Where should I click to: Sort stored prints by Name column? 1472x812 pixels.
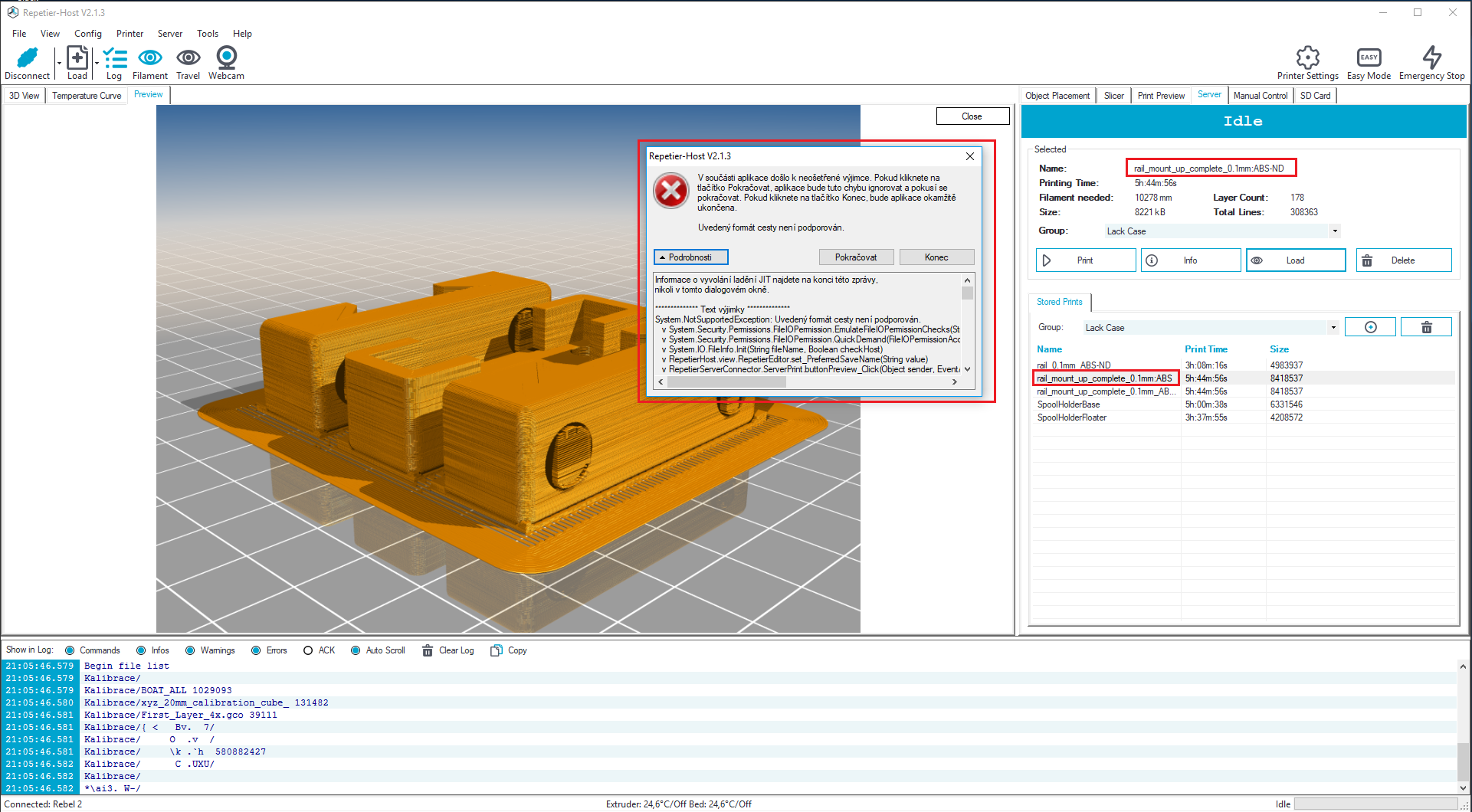tap(1050, 349)
